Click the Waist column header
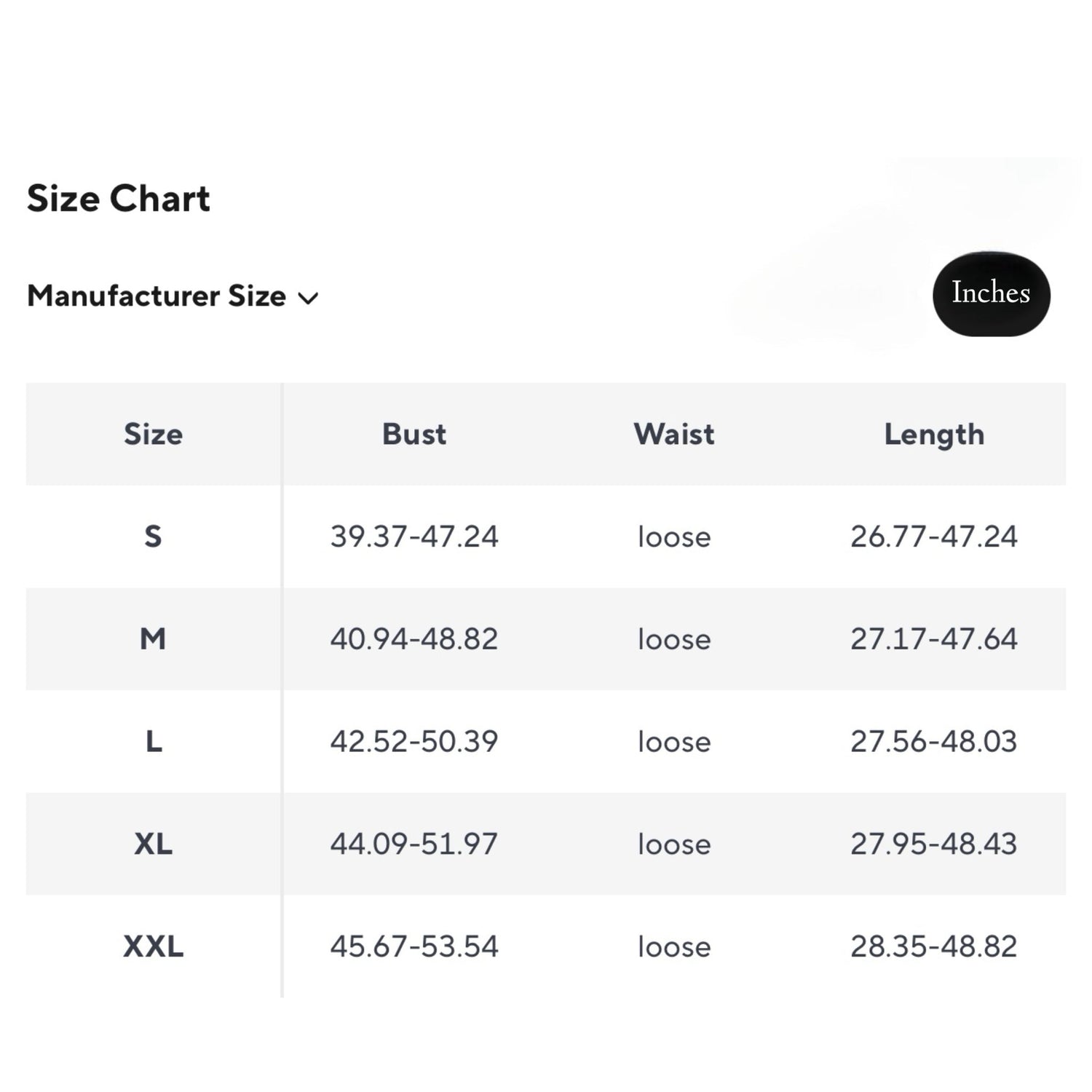The image size is (1092, 1092). pyautogui.click(x=674, y=434)
